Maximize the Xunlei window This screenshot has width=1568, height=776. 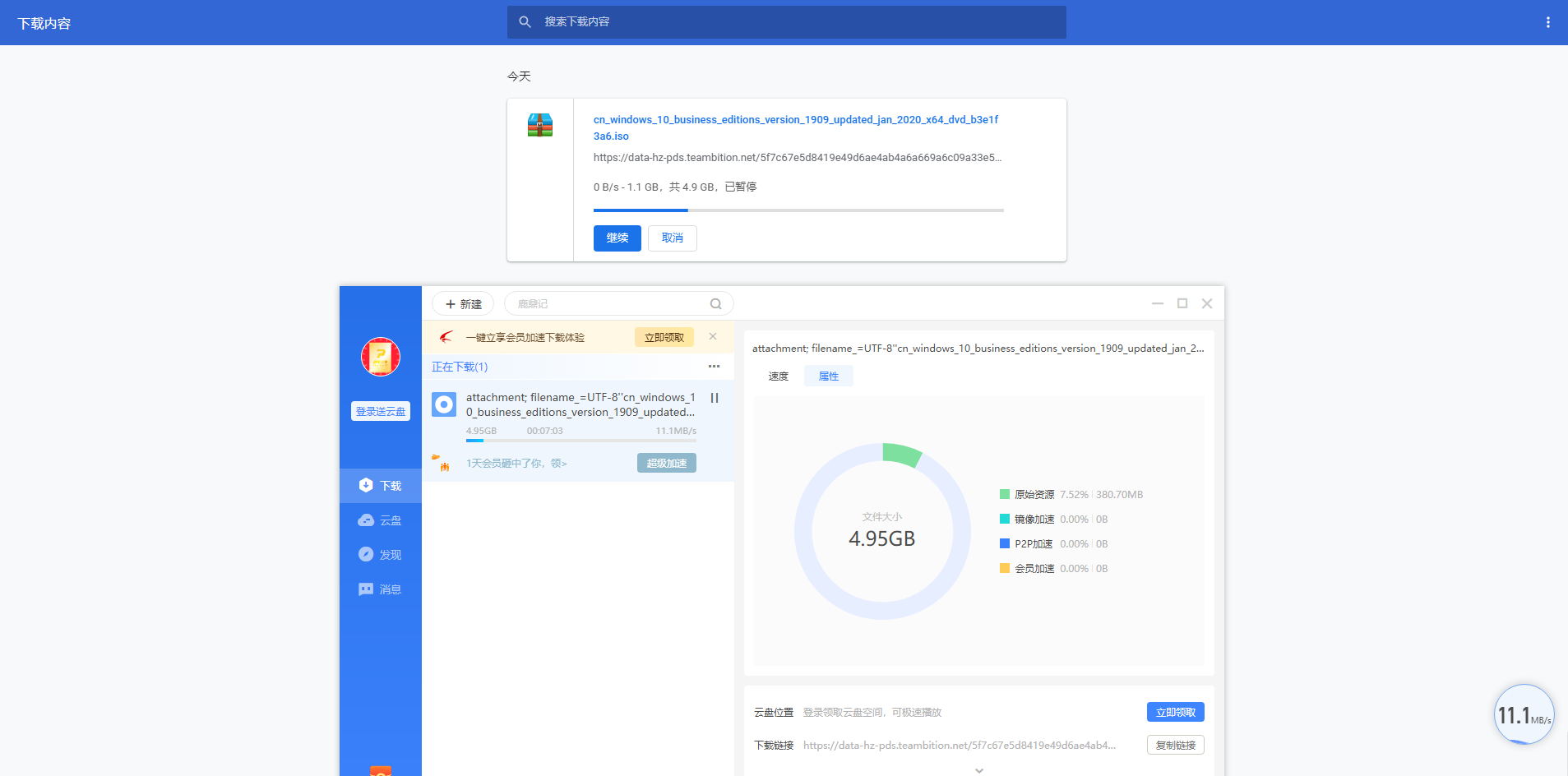(1182, 303)
